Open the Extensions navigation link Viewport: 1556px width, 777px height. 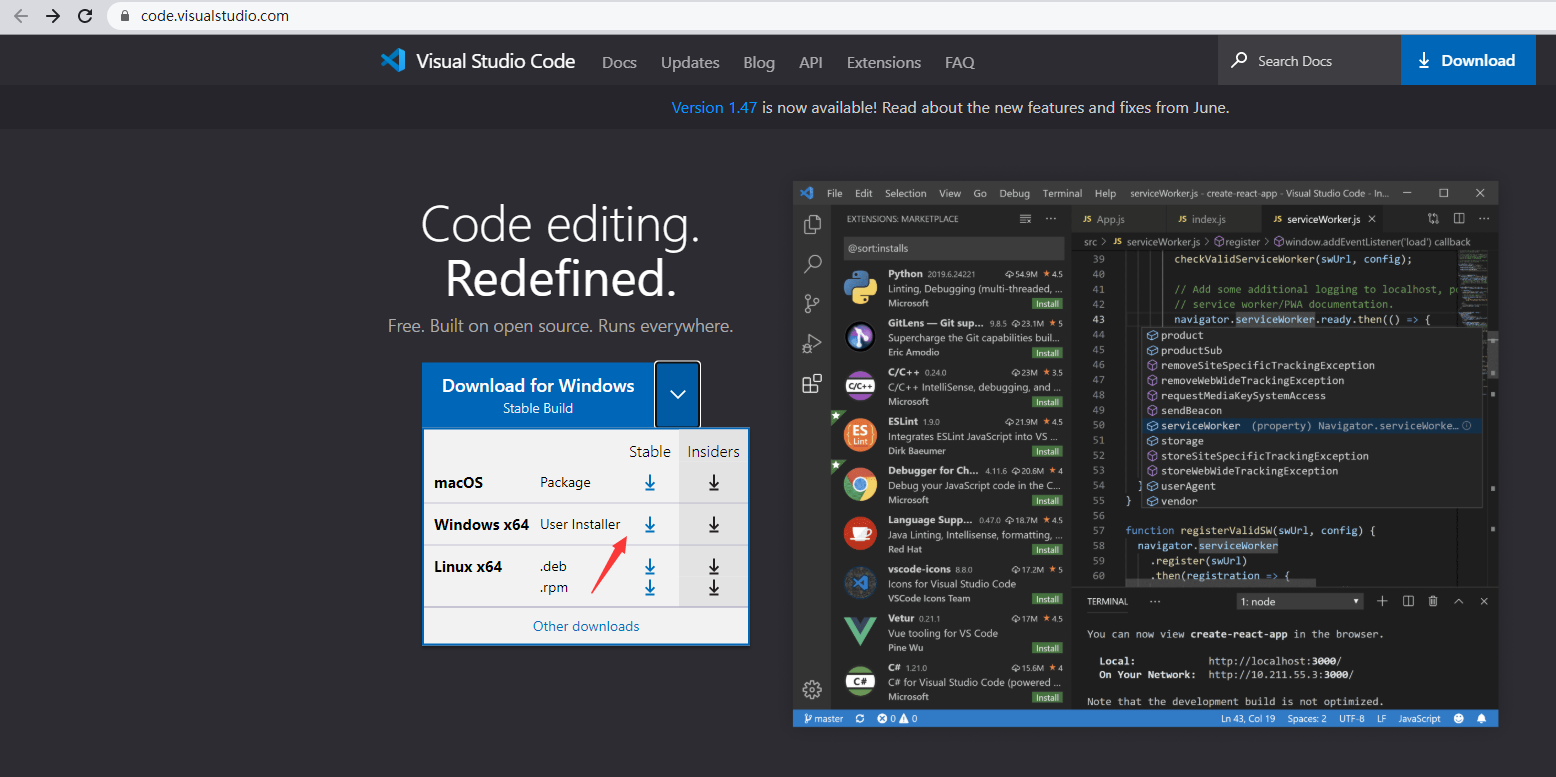click(x=884, y=62)
